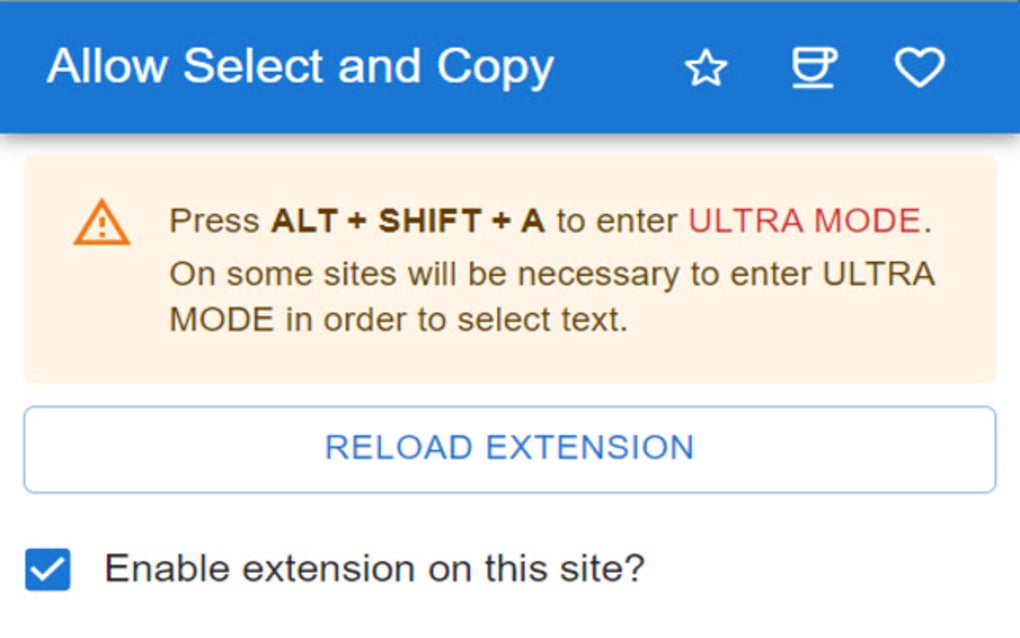Click the Reload Extension outlined control
The width and height of the screenshot is (1020, 638).
pos(508,448)
